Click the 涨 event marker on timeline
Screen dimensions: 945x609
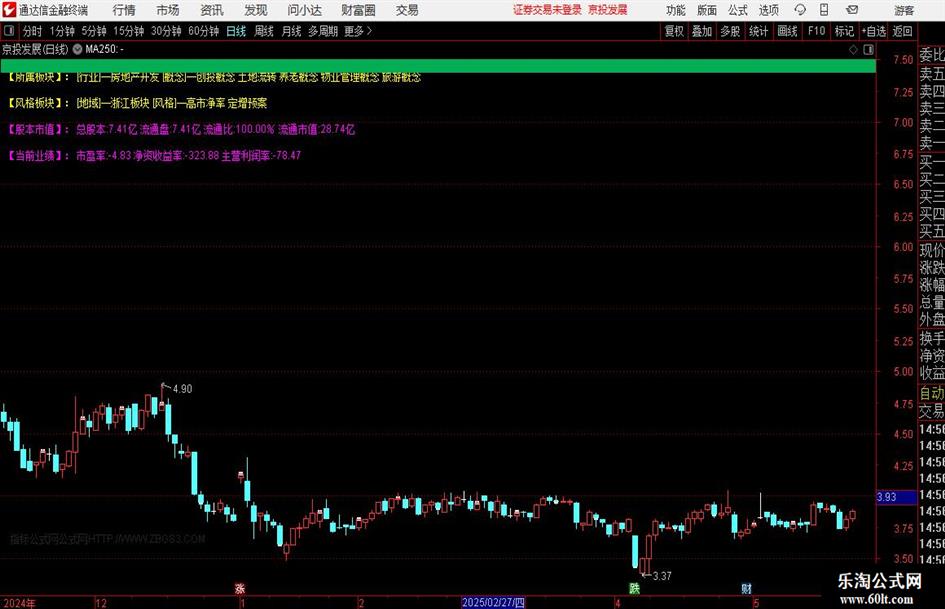(x=240, y=588)
